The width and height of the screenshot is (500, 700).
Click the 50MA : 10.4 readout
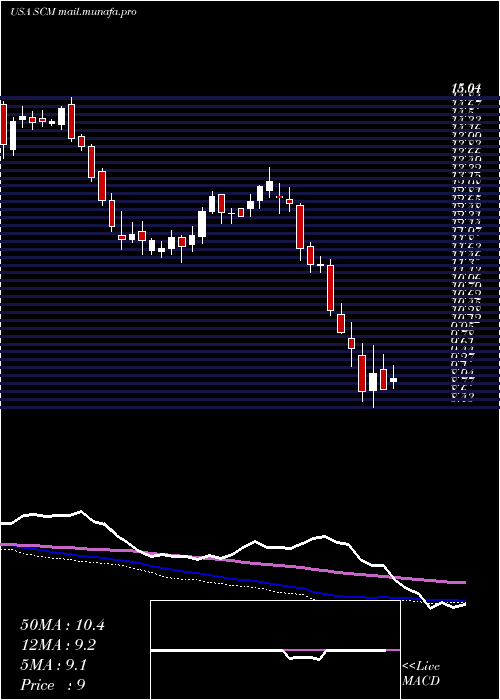(x=62, y=625)
